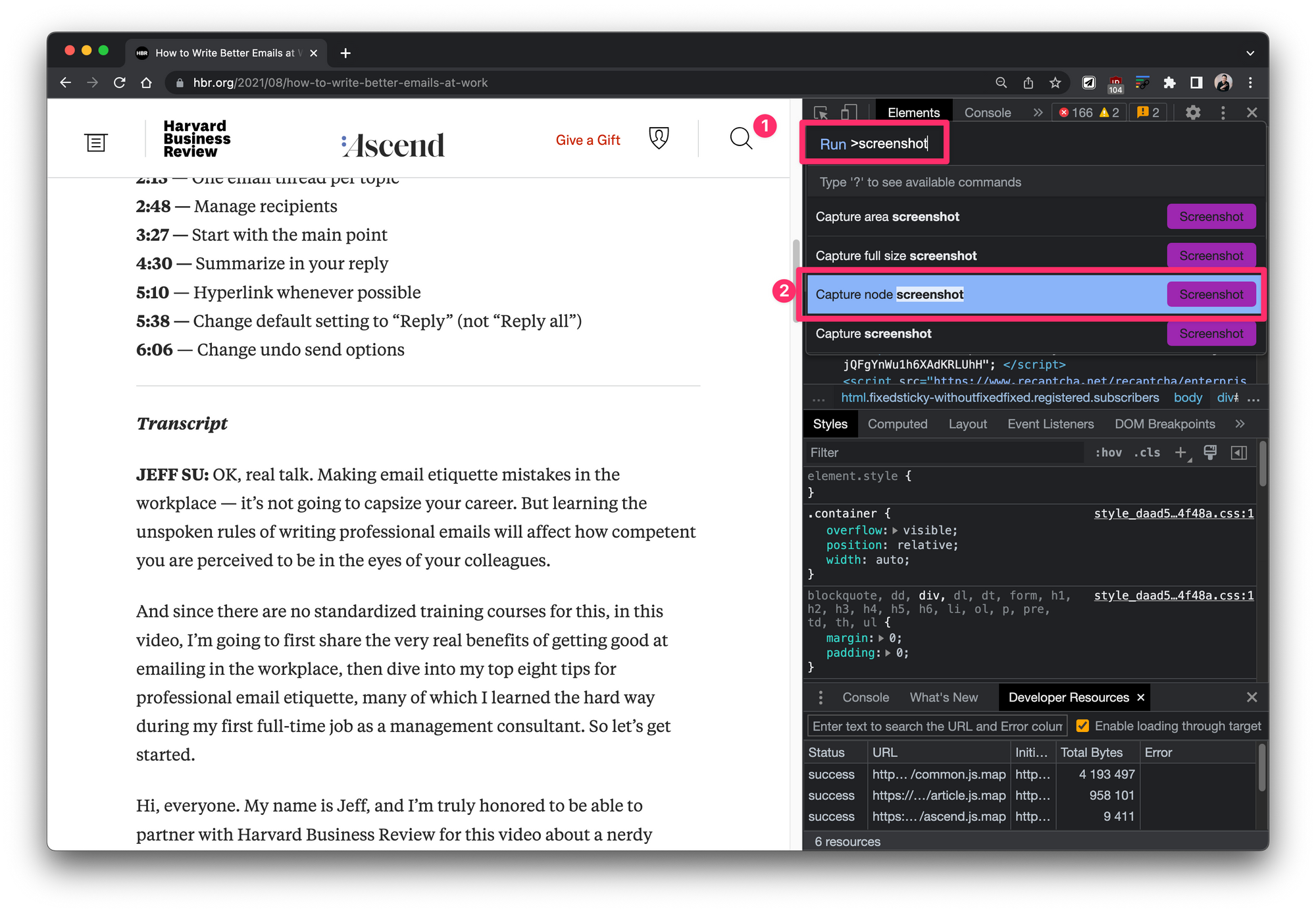This screenshot has height=913, width=1316.
Task: Click the inspect element picker icon
Action: click(x=821, y=113)
